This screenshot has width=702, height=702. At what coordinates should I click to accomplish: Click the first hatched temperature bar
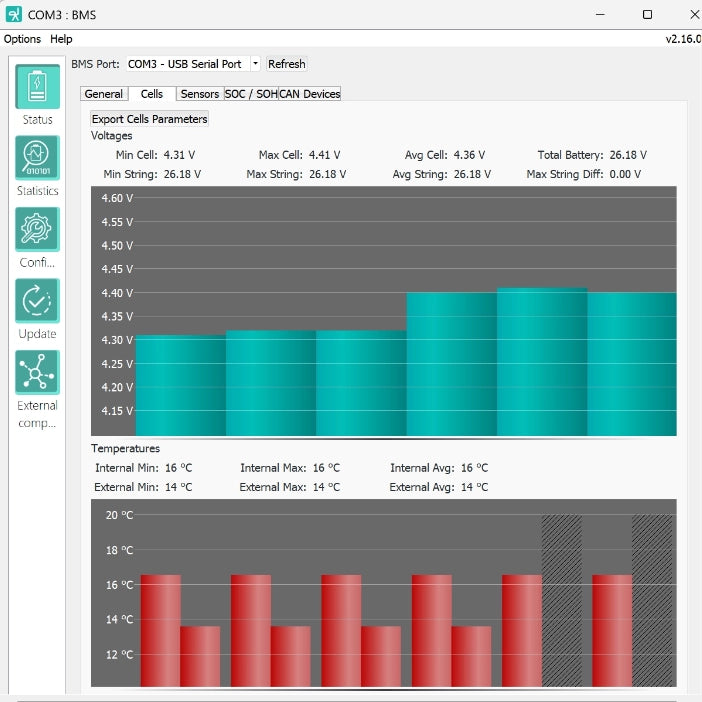(561, 600)
